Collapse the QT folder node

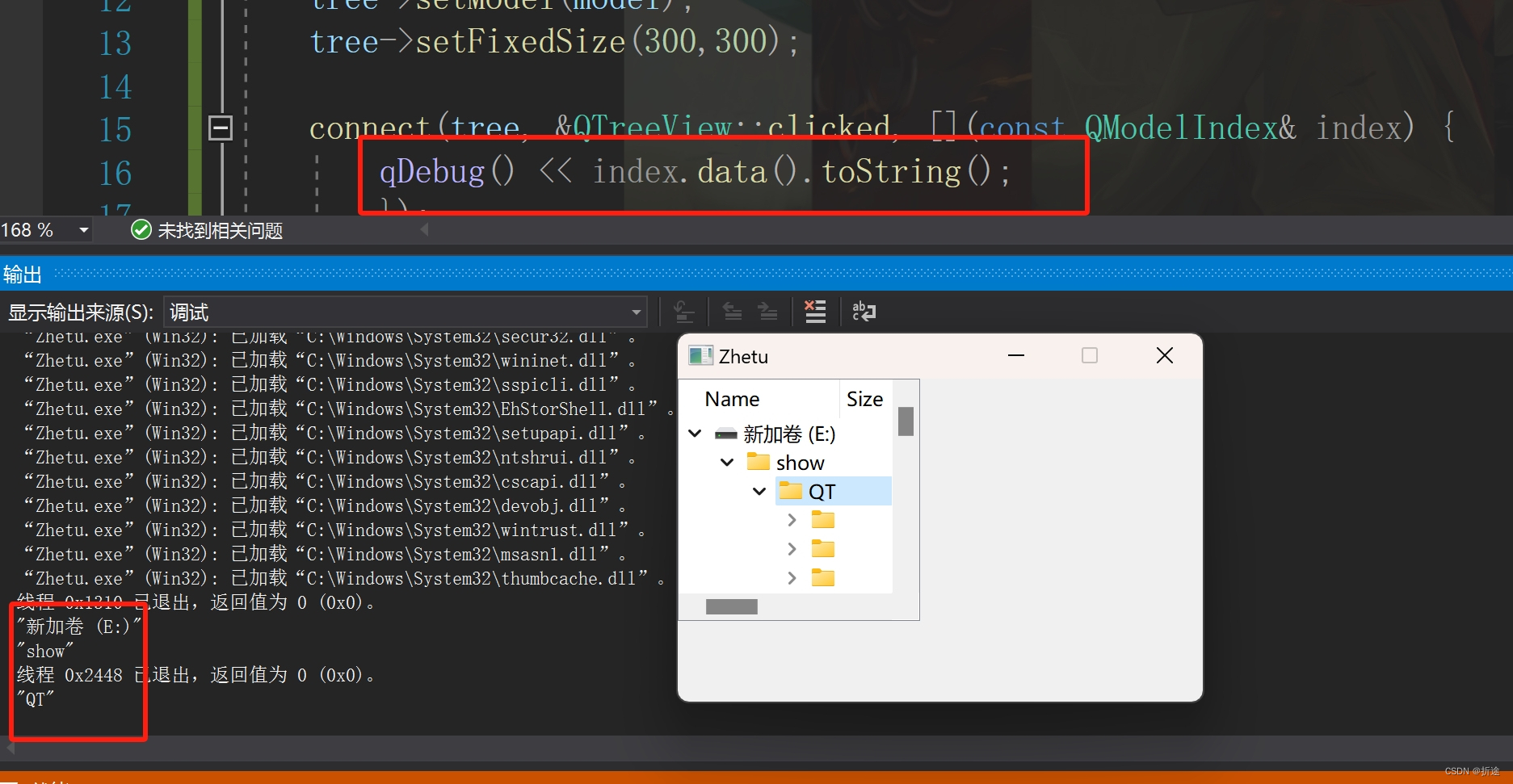pyautogui.click(x=759, y=492)
